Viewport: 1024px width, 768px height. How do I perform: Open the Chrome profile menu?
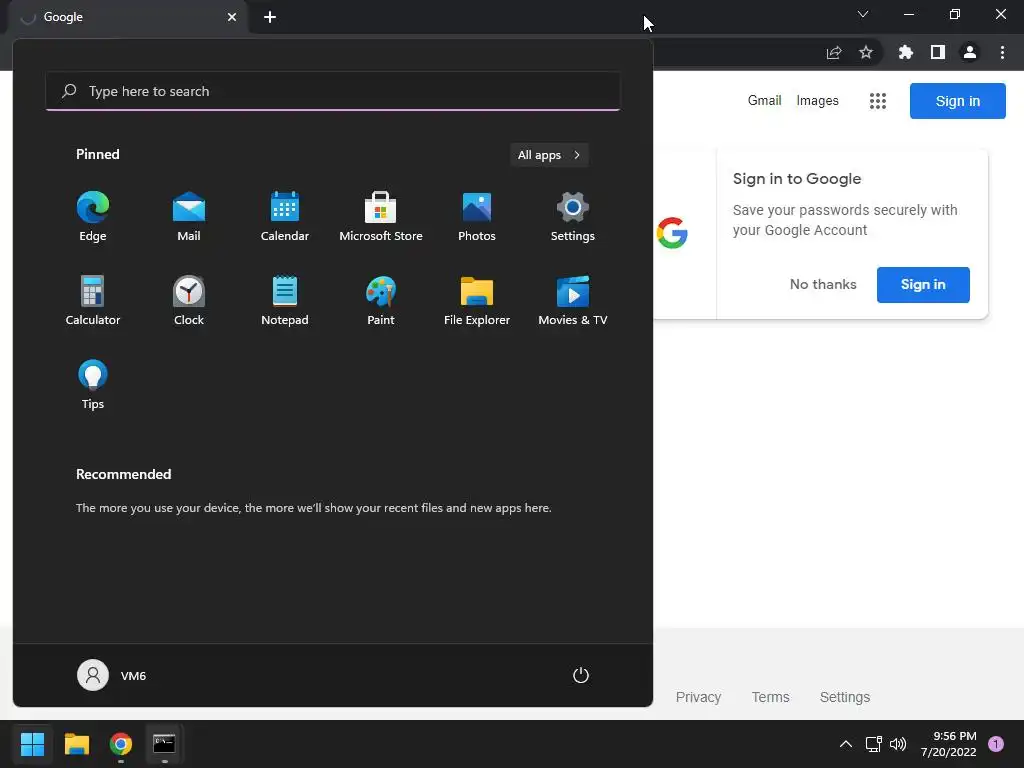pyautogui.click(x=970, y=52)
